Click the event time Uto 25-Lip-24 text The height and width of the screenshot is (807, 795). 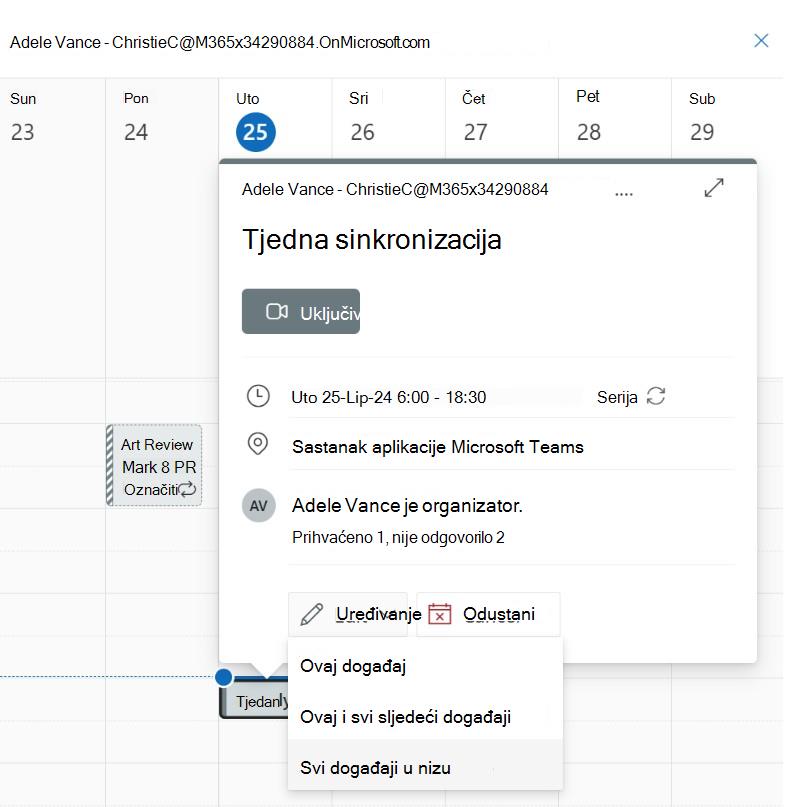click(x=388, y=397)
